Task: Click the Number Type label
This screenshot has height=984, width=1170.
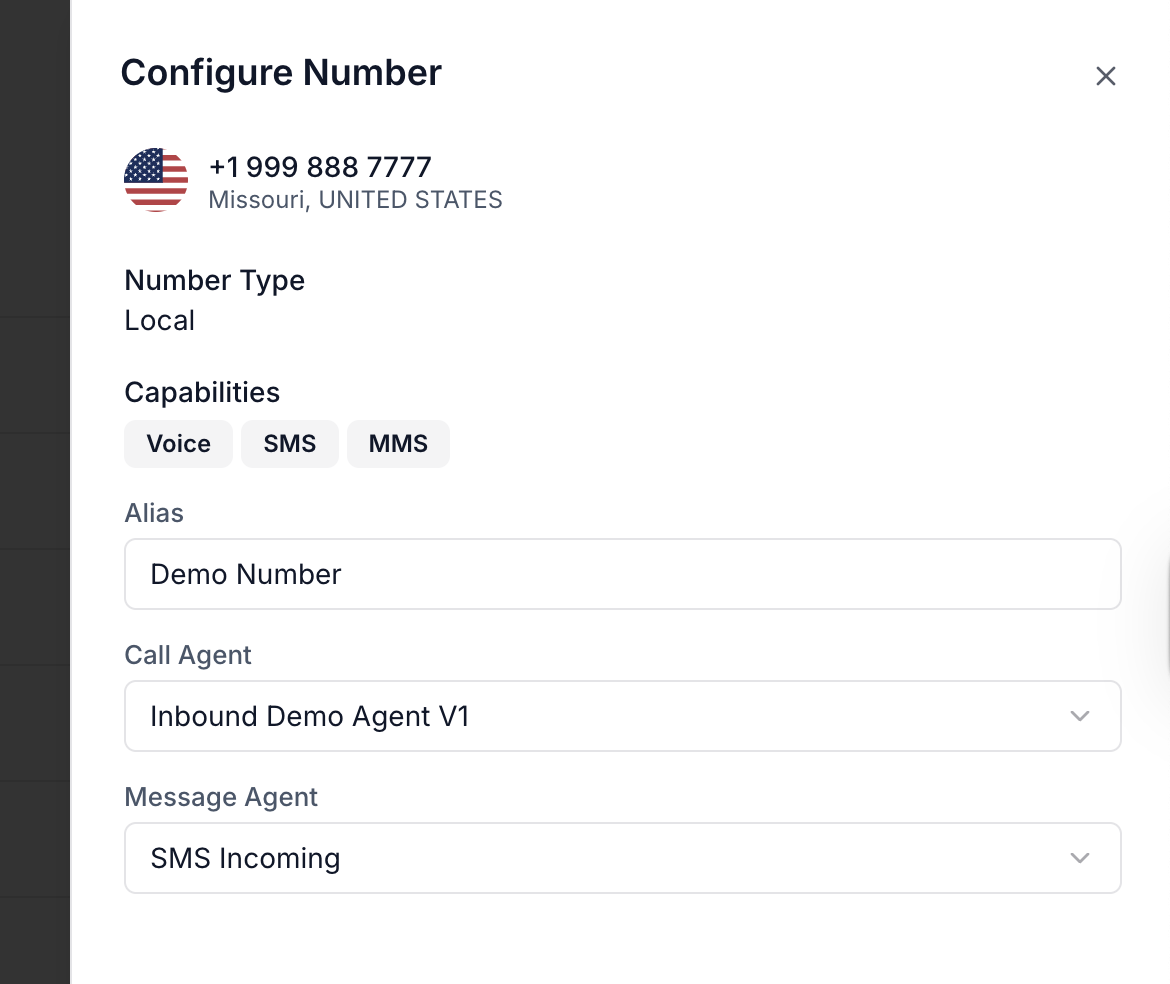Action: (215, 281)
